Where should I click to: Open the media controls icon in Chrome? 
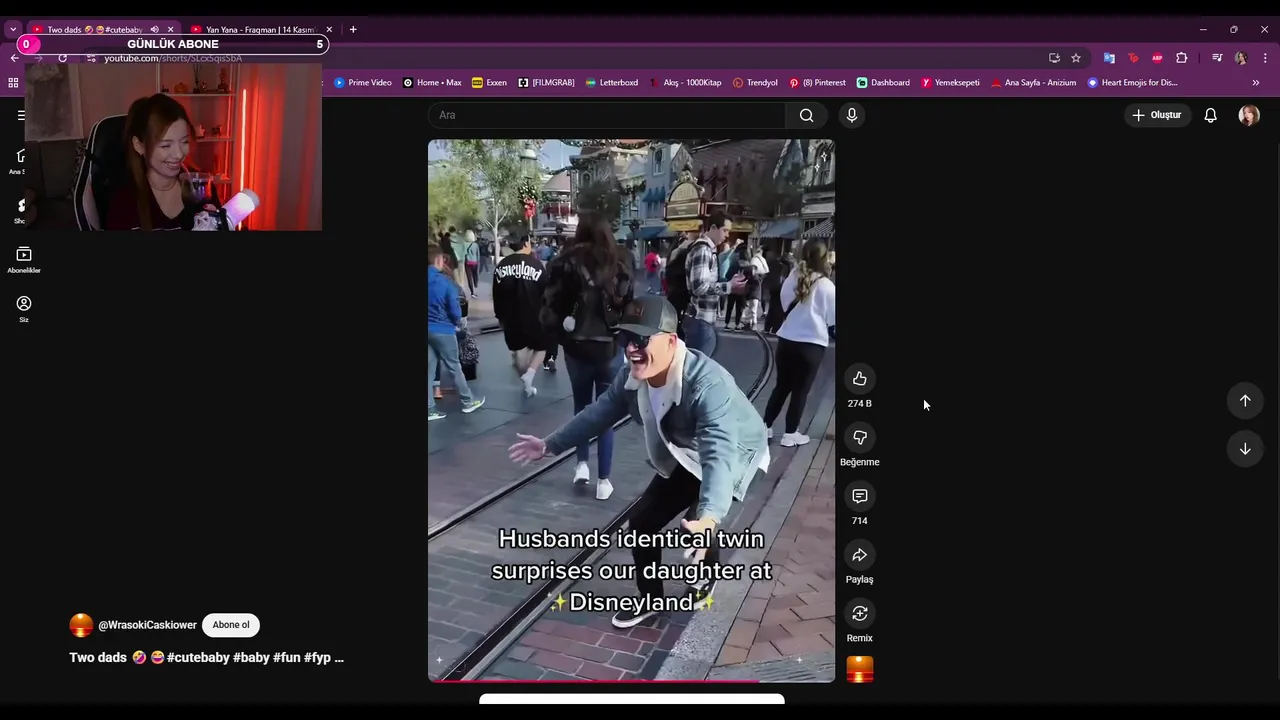coord(1217,58)
